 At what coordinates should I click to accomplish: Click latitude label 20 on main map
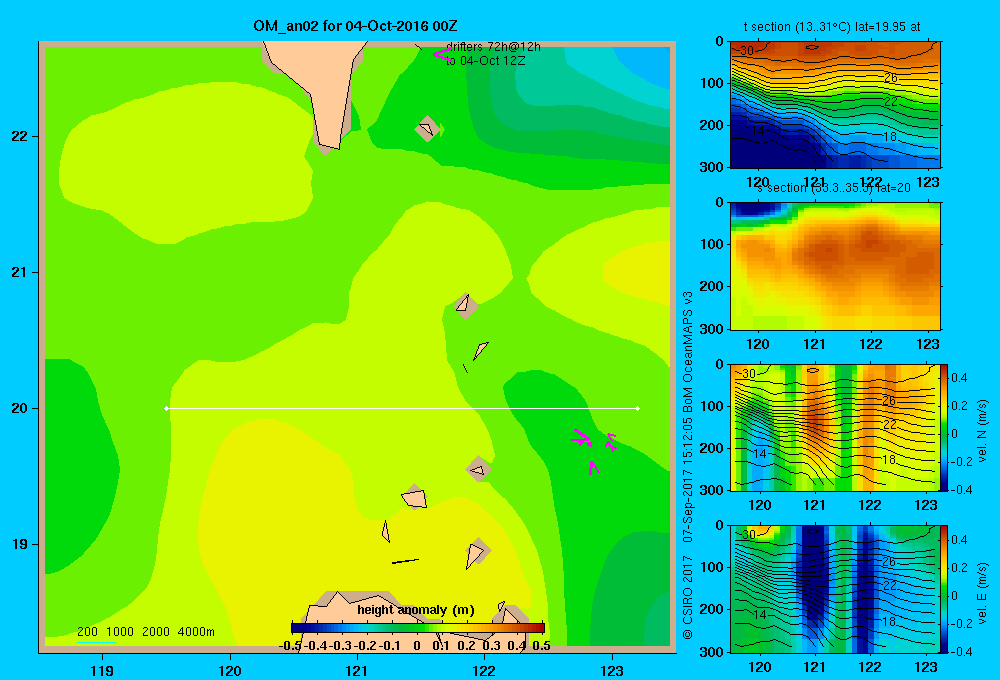20,408
